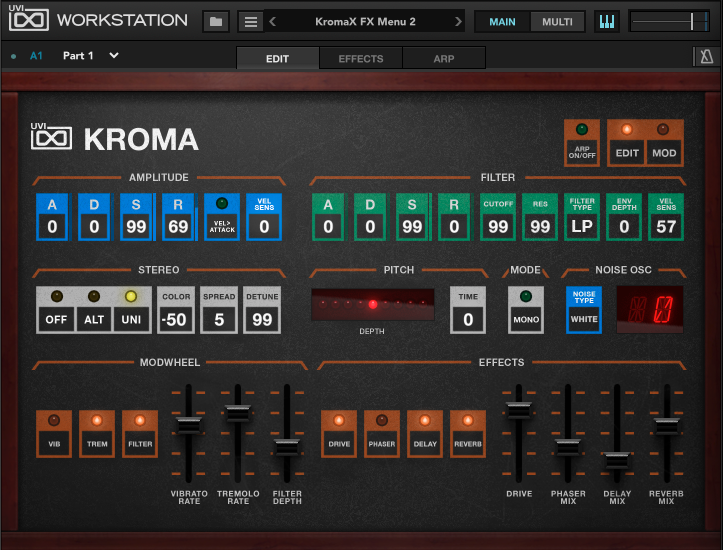Viewport: 723px width, 550px height.
Task: Click the REVERB MIX slider handle
Action: pos(666,426)
